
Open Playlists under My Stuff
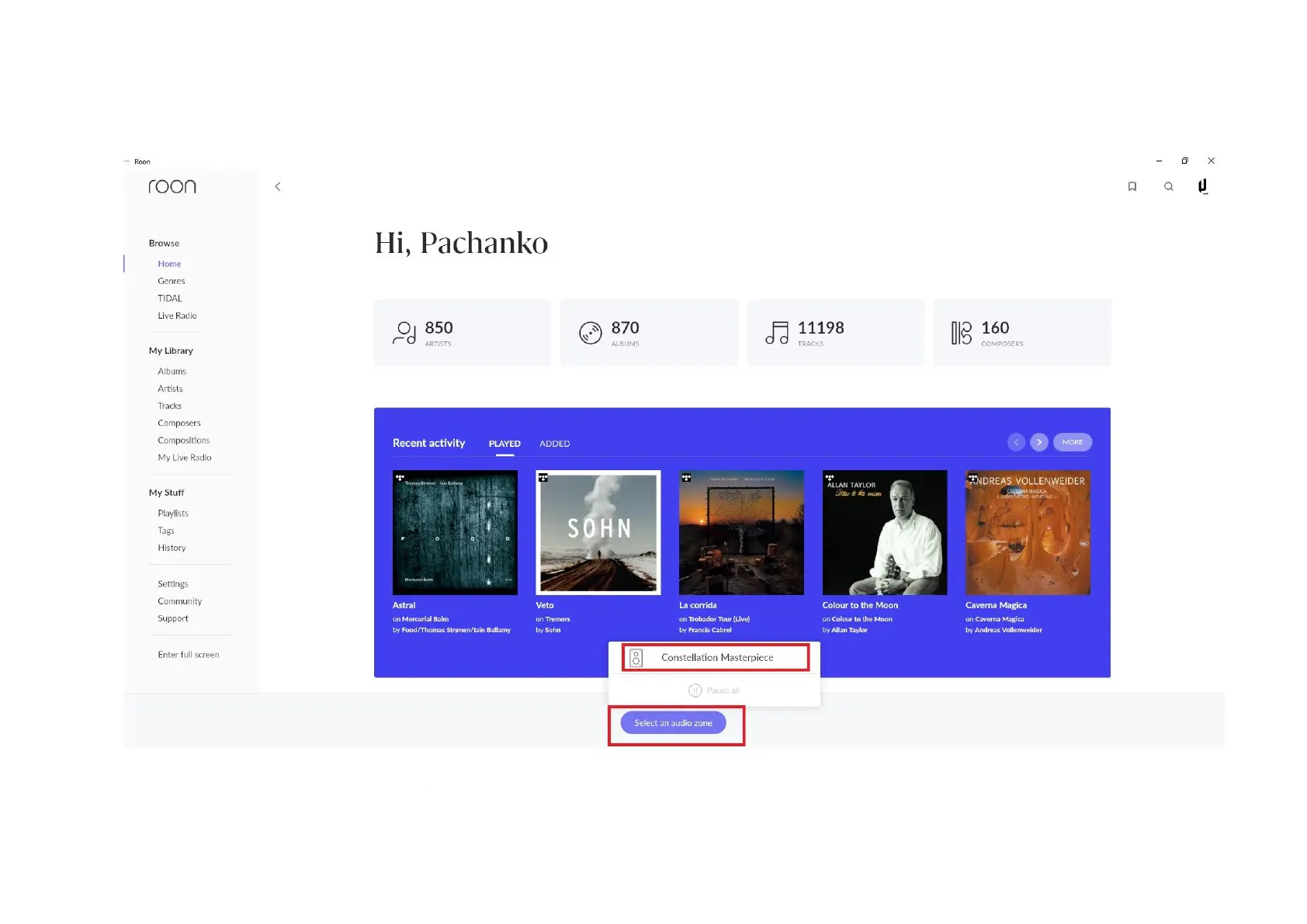pos(173,514)
